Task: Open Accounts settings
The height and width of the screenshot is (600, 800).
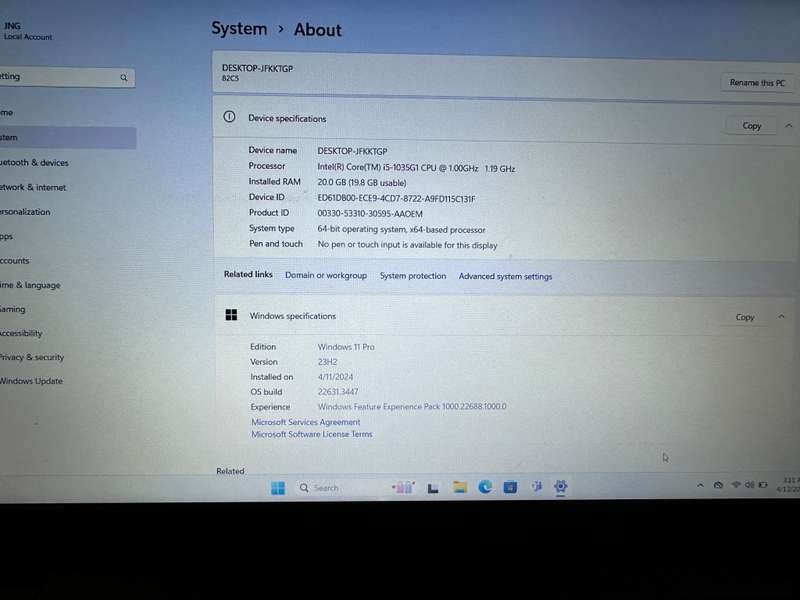Action: coord(67,260)
